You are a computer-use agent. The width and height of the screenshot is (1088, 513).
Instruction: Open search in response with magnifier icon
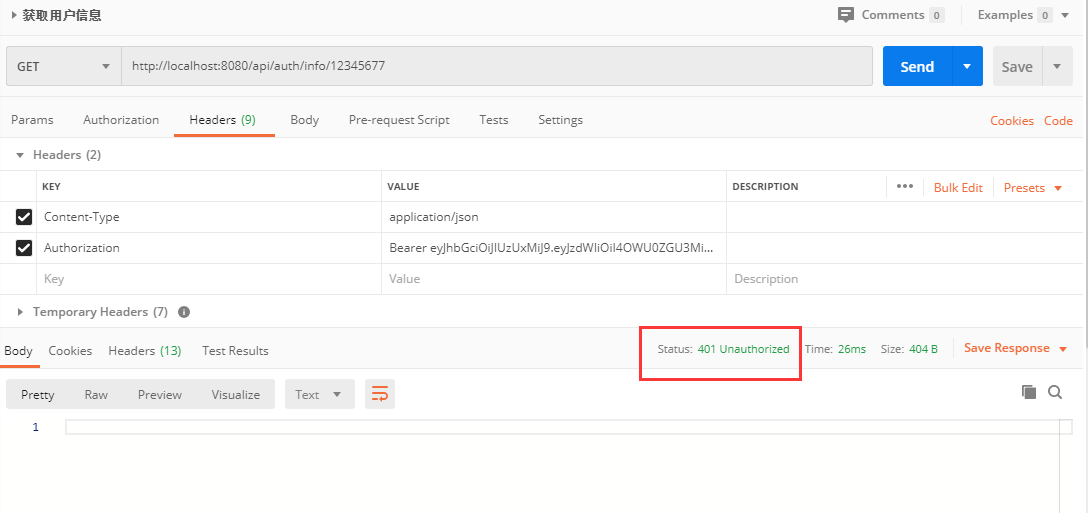click(1055, 392)
